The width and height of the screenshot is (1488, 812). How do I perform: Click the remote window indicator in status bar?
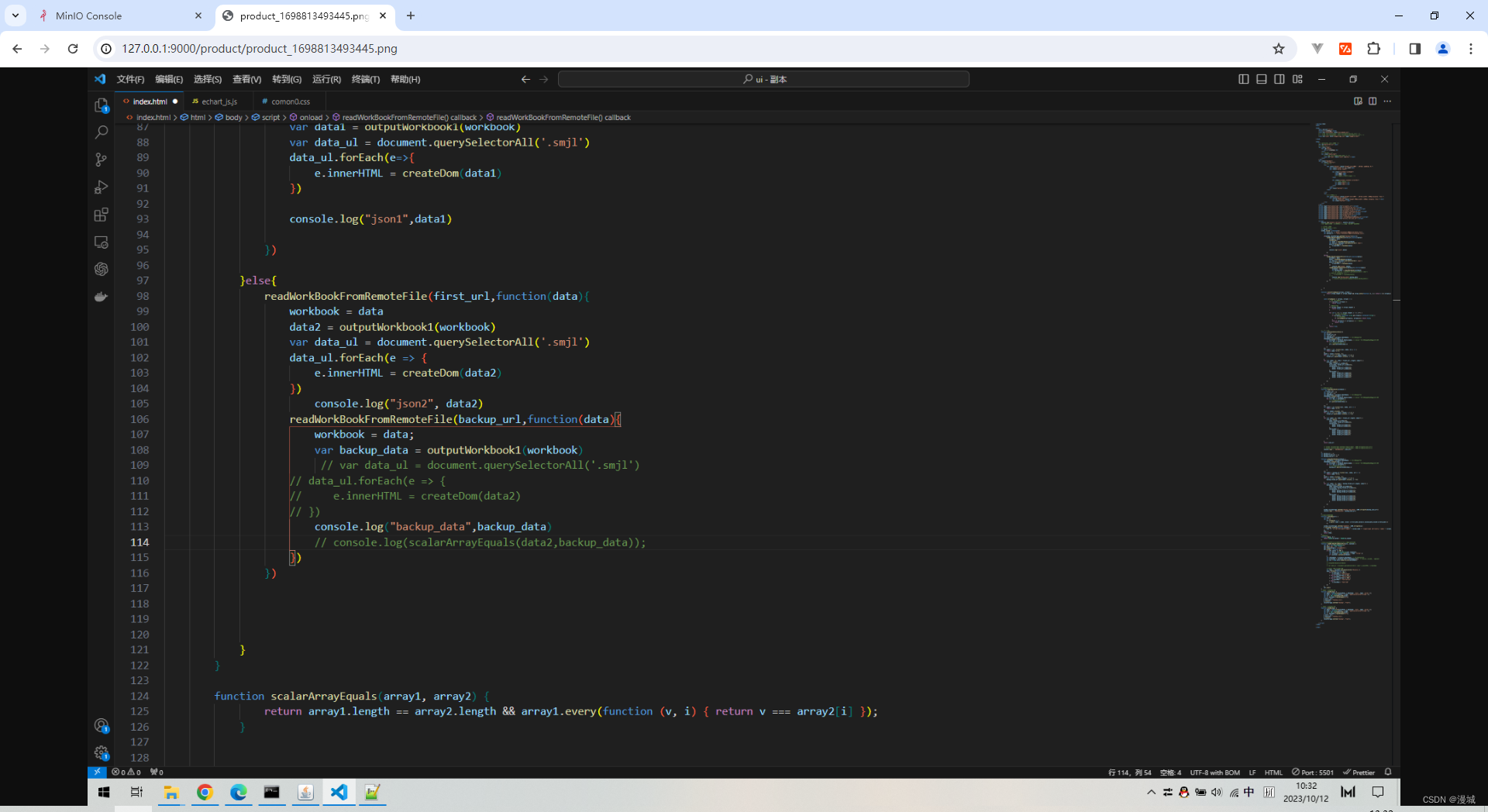pos(97,772)
